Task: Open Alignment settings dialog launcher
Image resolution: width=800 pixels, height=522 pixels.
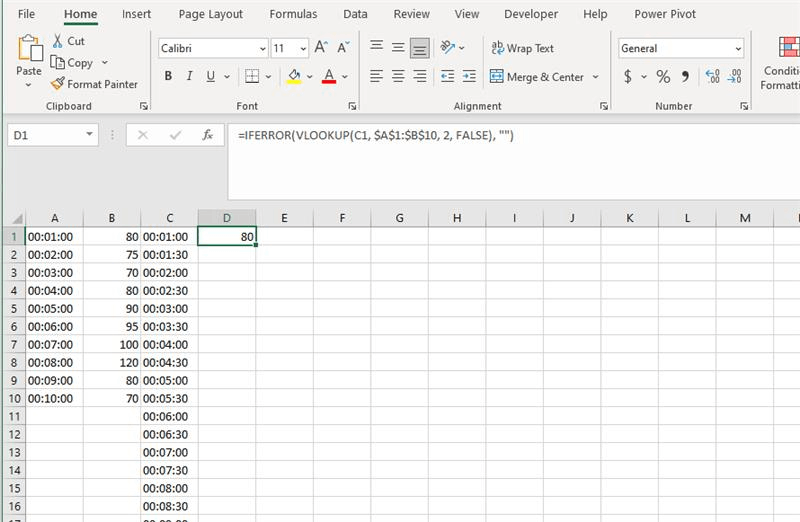Action: (x=604, y=106)
